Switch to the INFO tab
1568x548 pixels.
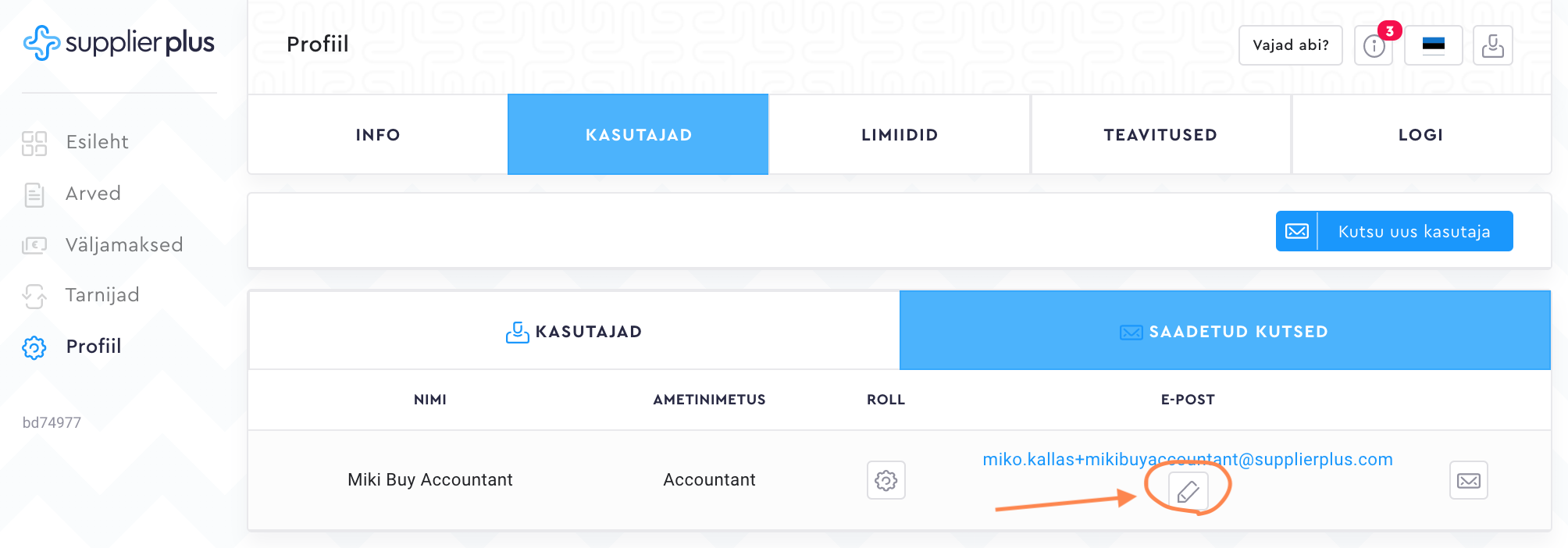click(378, 135)
